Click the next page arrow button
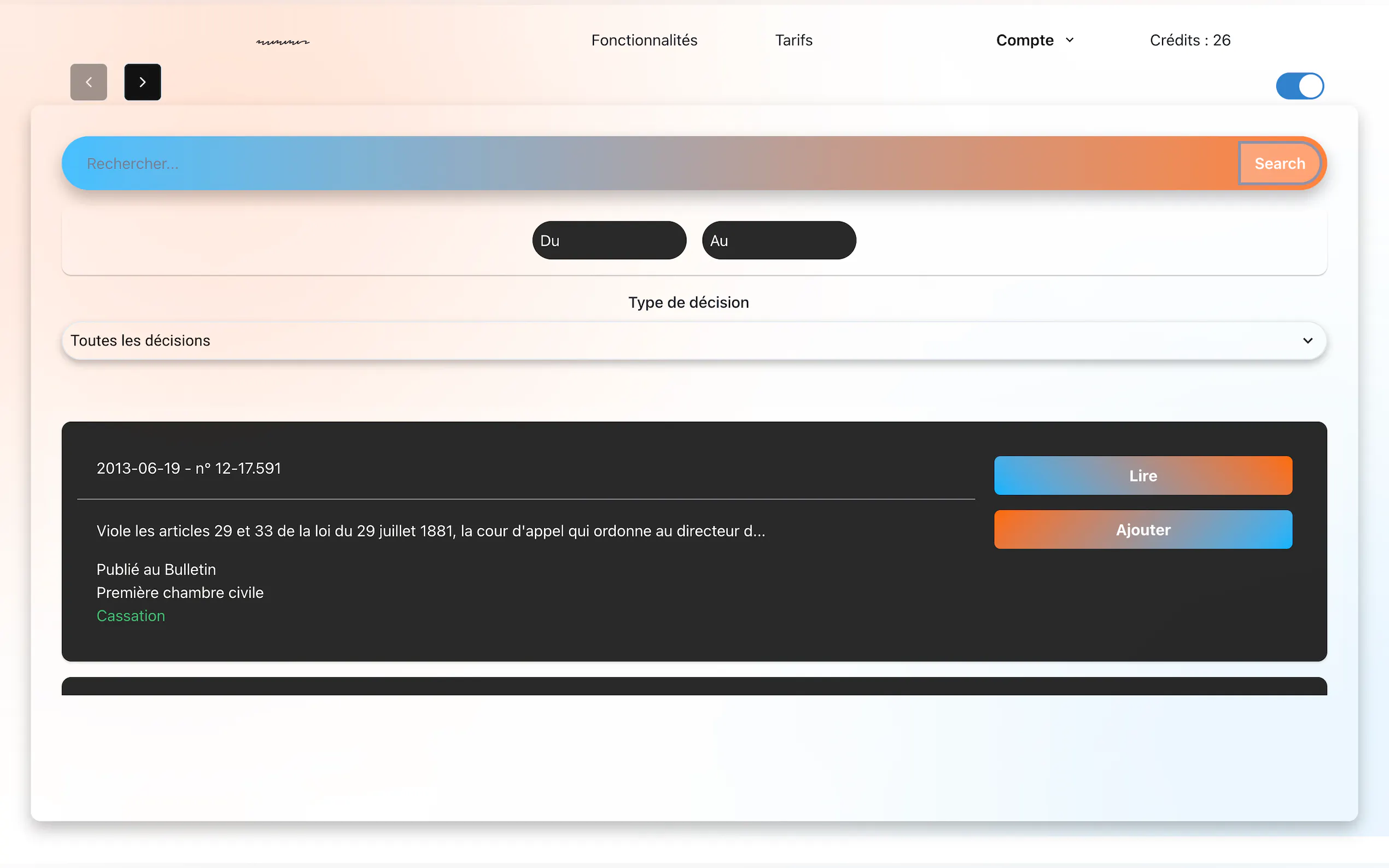 tap(142, 82)
